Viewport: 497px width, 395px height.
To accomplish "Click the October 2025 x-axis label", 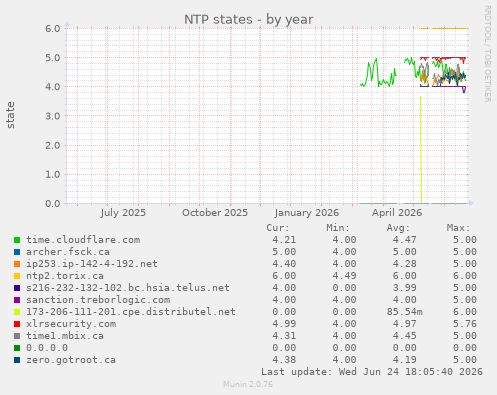I will (x=215, y=213).
